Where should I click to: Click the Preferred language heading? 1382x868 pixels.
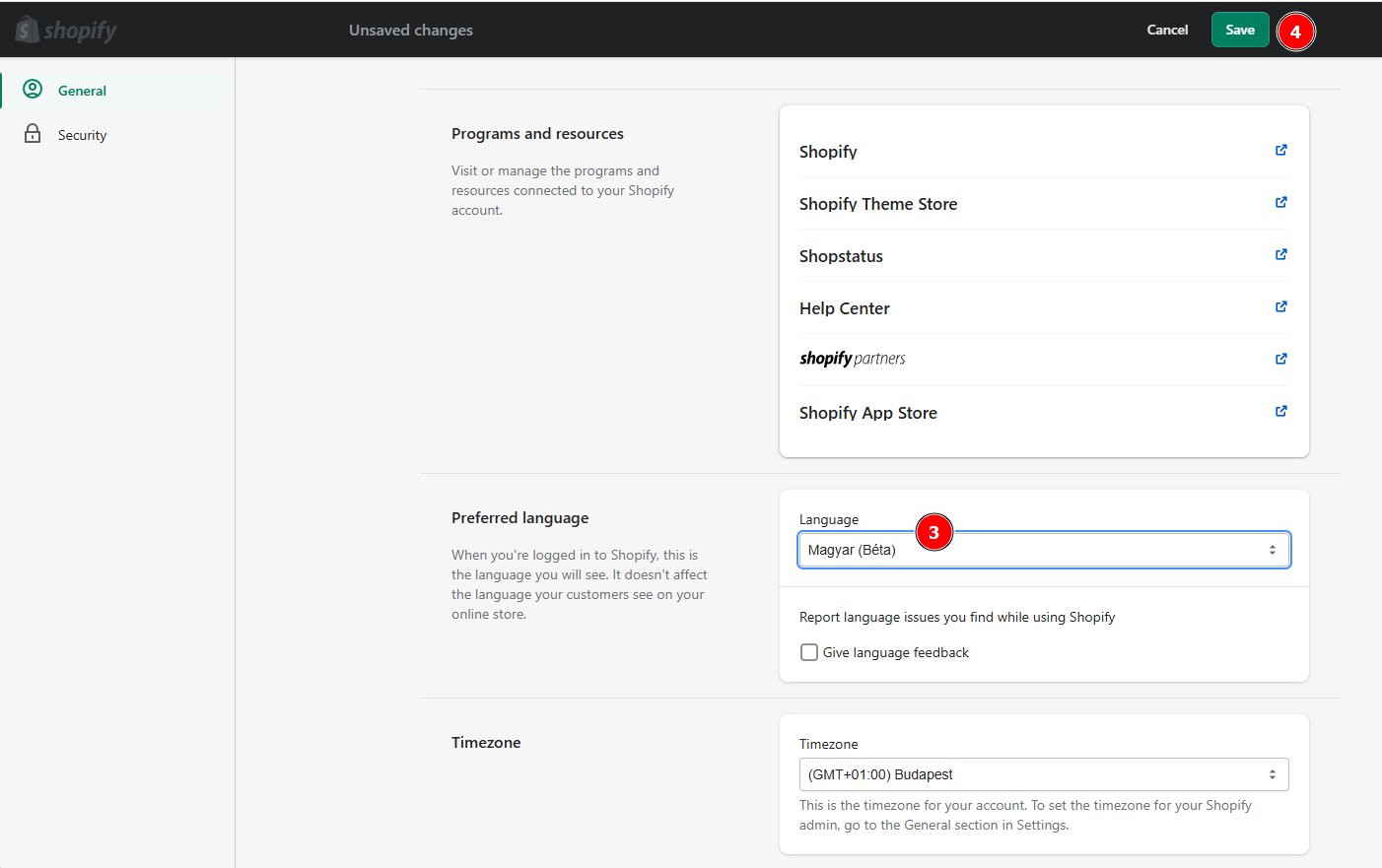(x=520, y=518)
